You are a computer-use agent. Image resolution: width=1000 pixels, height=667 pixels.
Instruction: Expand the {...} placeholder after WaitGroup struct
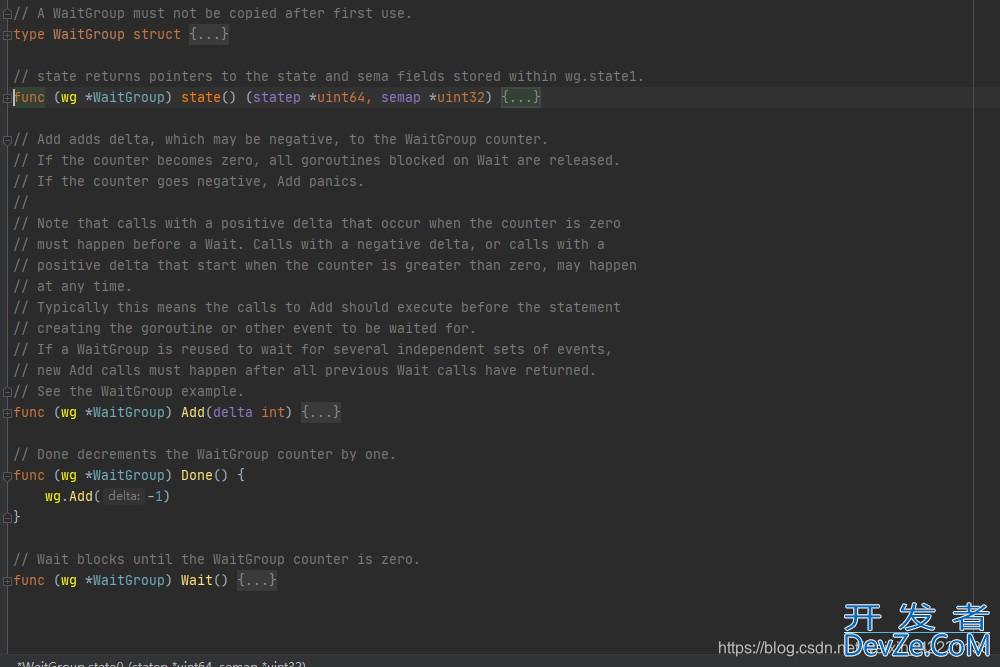pyautogui.click(x=209, y=34)
